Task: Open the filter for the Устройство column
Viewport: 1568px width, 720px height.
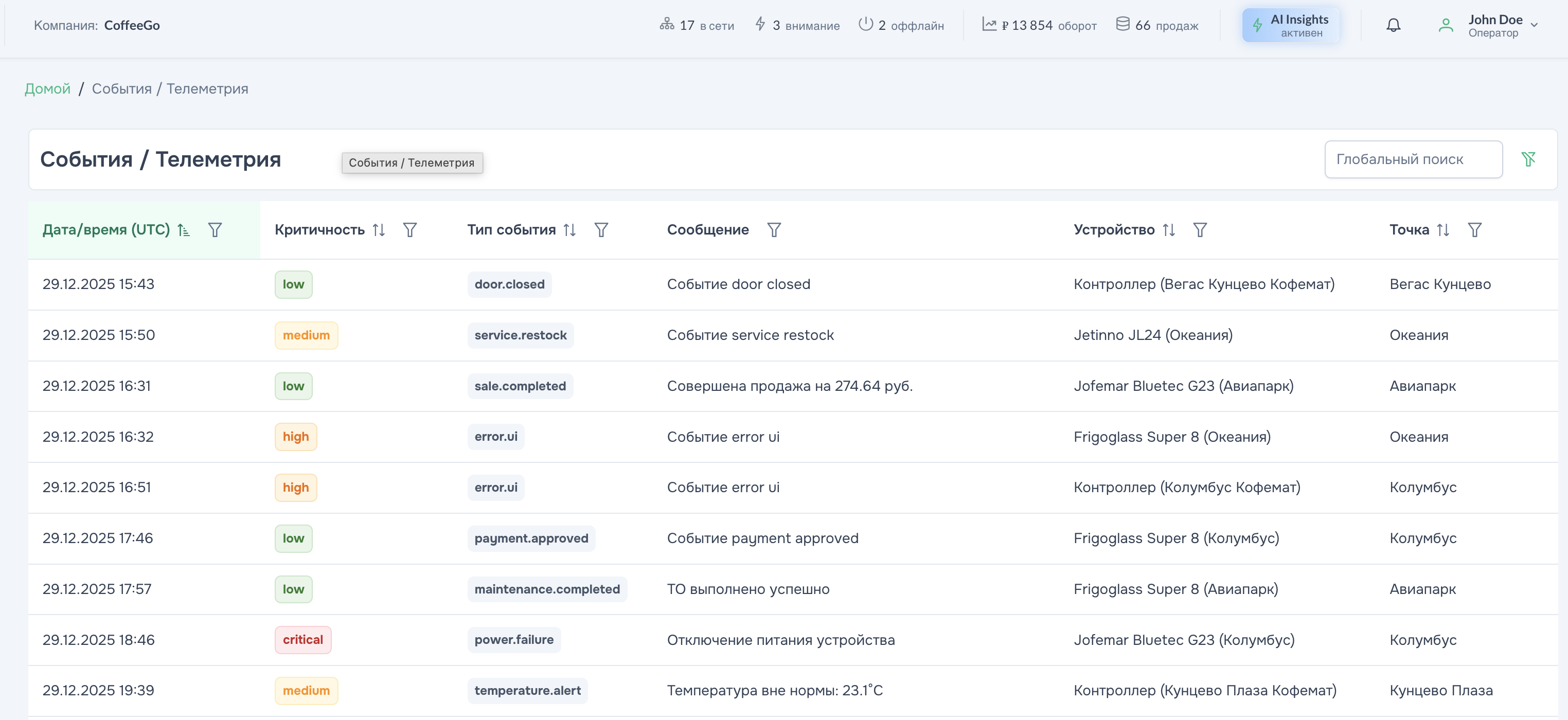Action: point(1199,230)
